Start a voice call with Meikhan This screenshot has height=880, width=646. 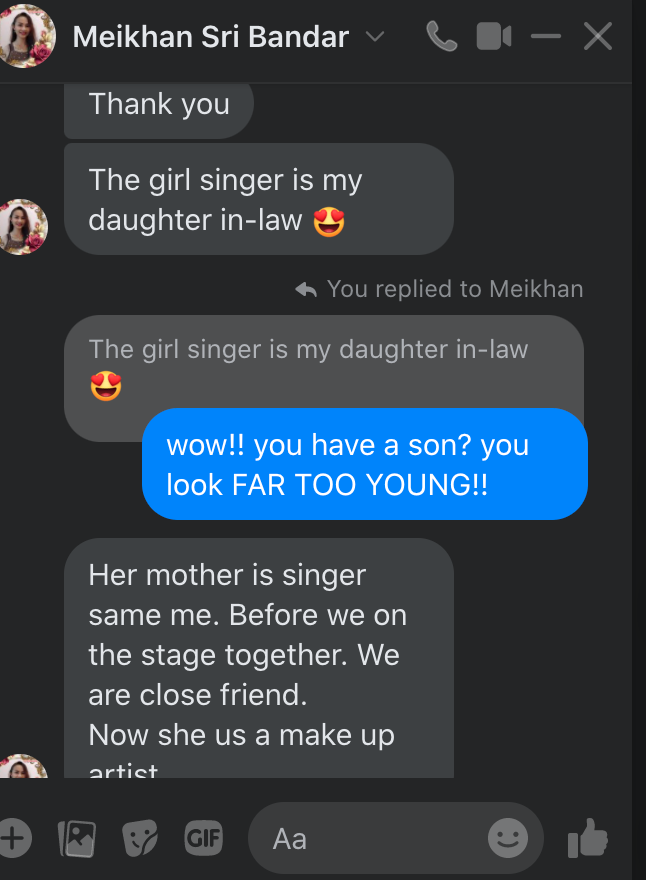[441, 38]
